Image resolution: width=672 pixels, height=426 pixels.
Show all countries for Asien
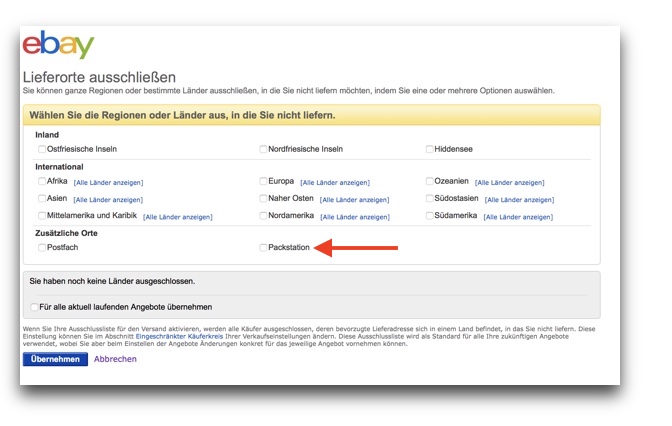coord(108,200)
